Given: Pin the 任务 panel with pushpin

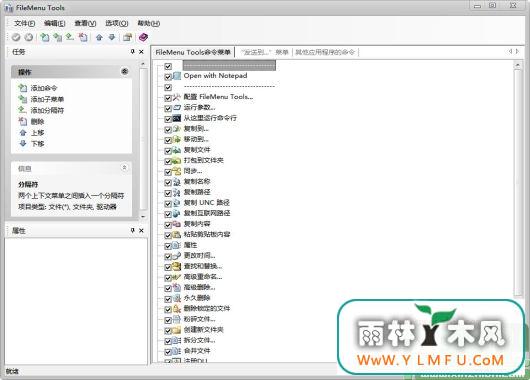Looking at the screenshot, I should pos(132,51).
